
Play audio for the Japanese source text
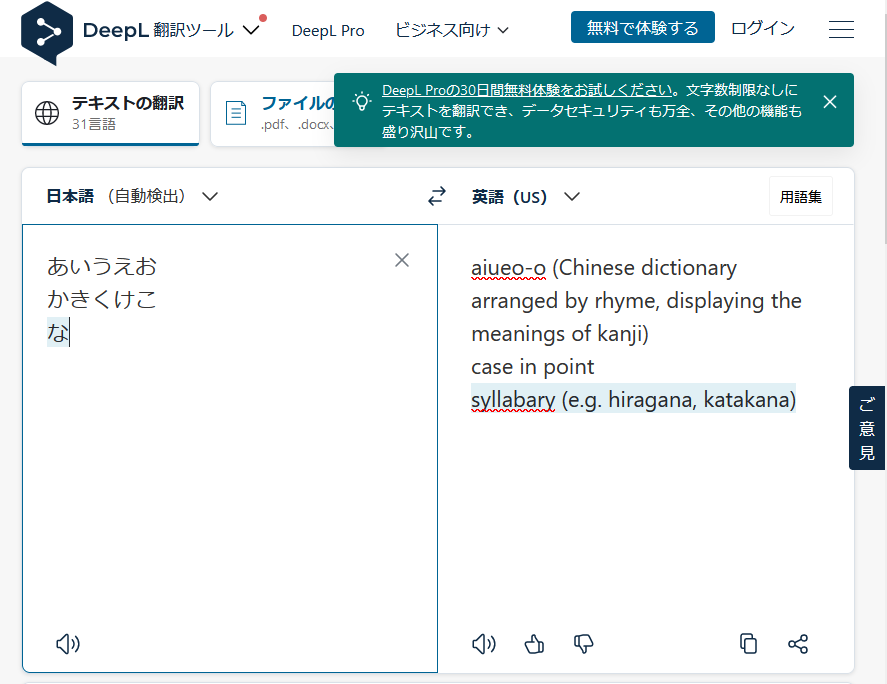(x=67, y=644)
